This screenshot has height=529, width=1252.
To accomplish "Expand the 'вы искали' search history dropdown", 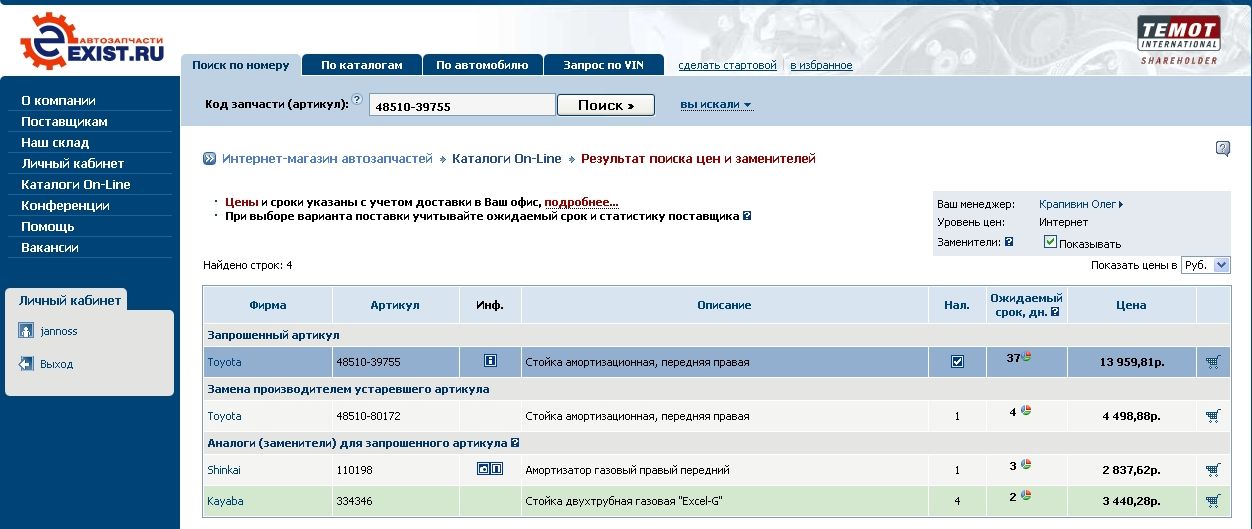I will click(716, 105).
